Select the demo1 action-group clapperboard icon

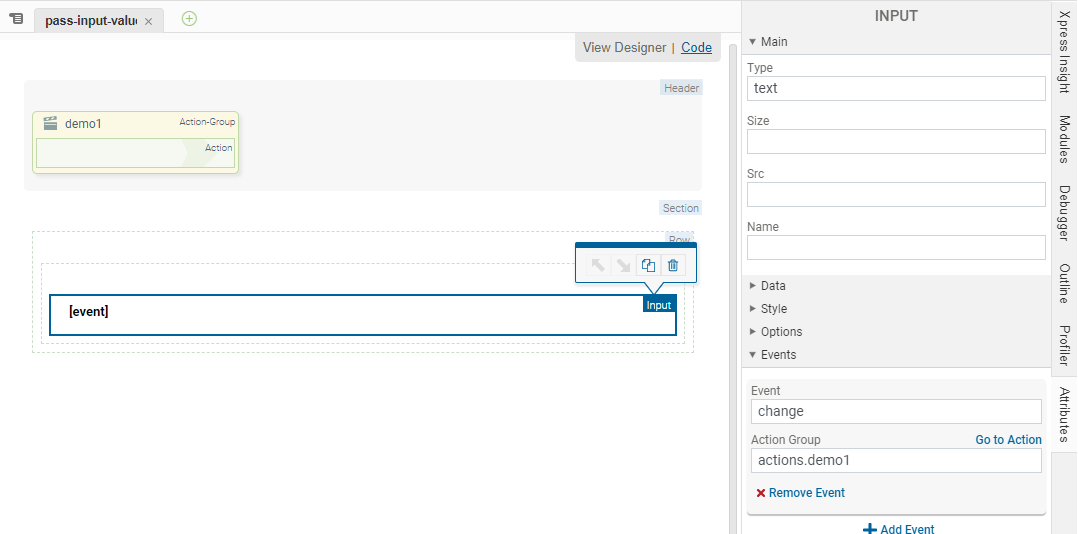click(50, 124)
